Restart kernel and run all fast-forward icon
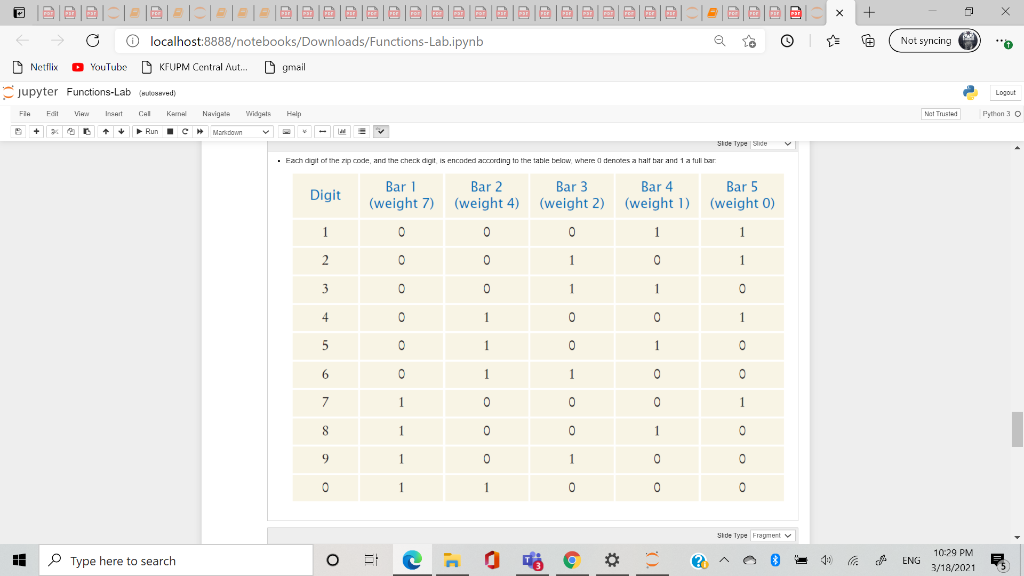 tap(200, 131)
